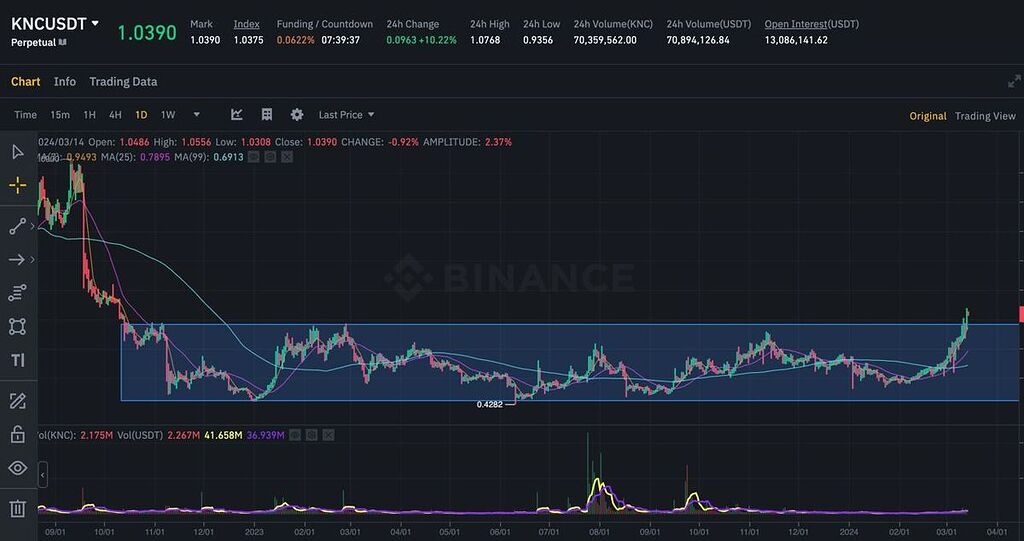Click the underlined Index link

pos(246,24)
